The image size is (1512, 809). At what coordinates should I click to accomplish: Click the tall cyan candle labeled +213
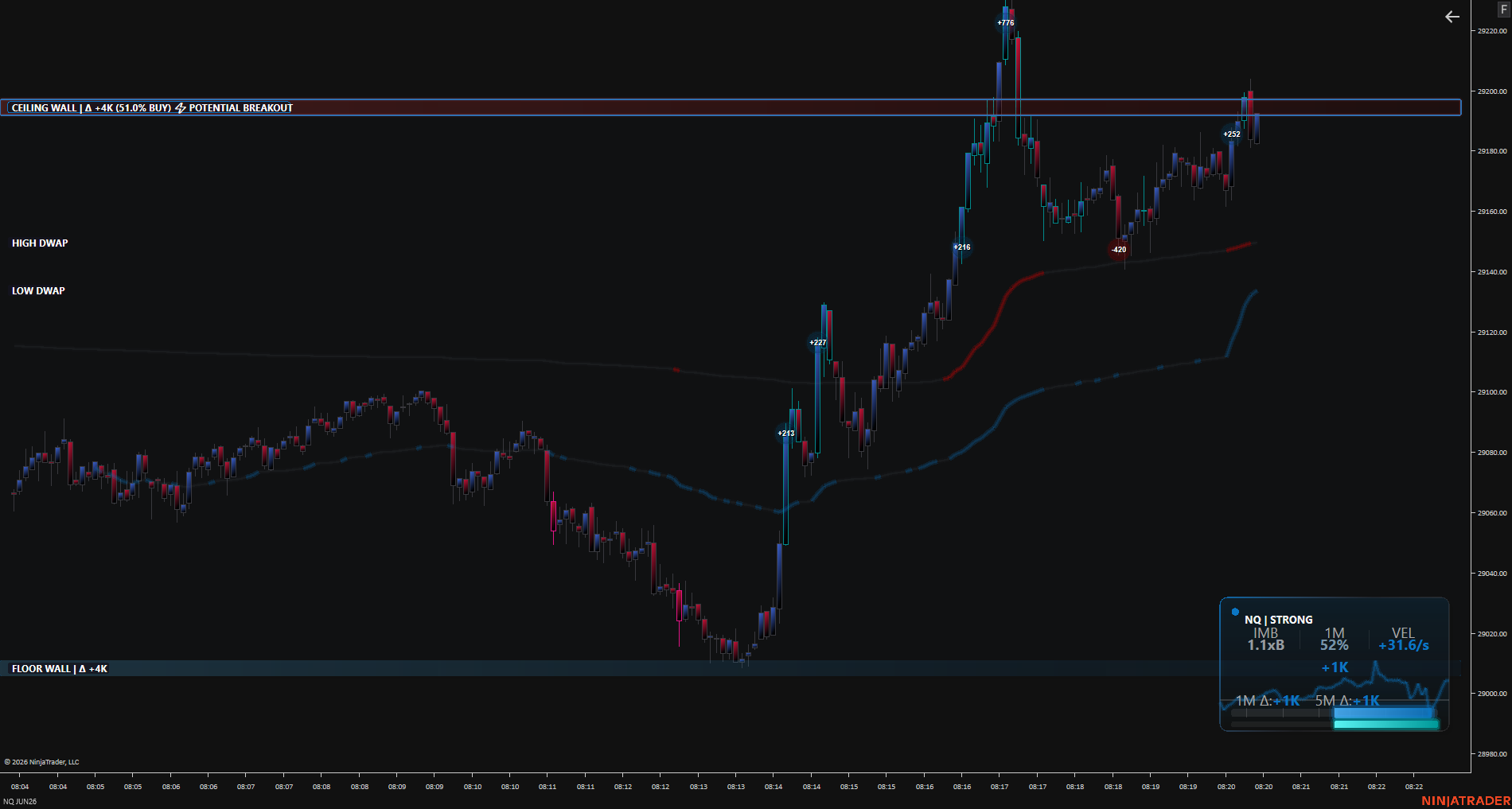pos(786,489)
